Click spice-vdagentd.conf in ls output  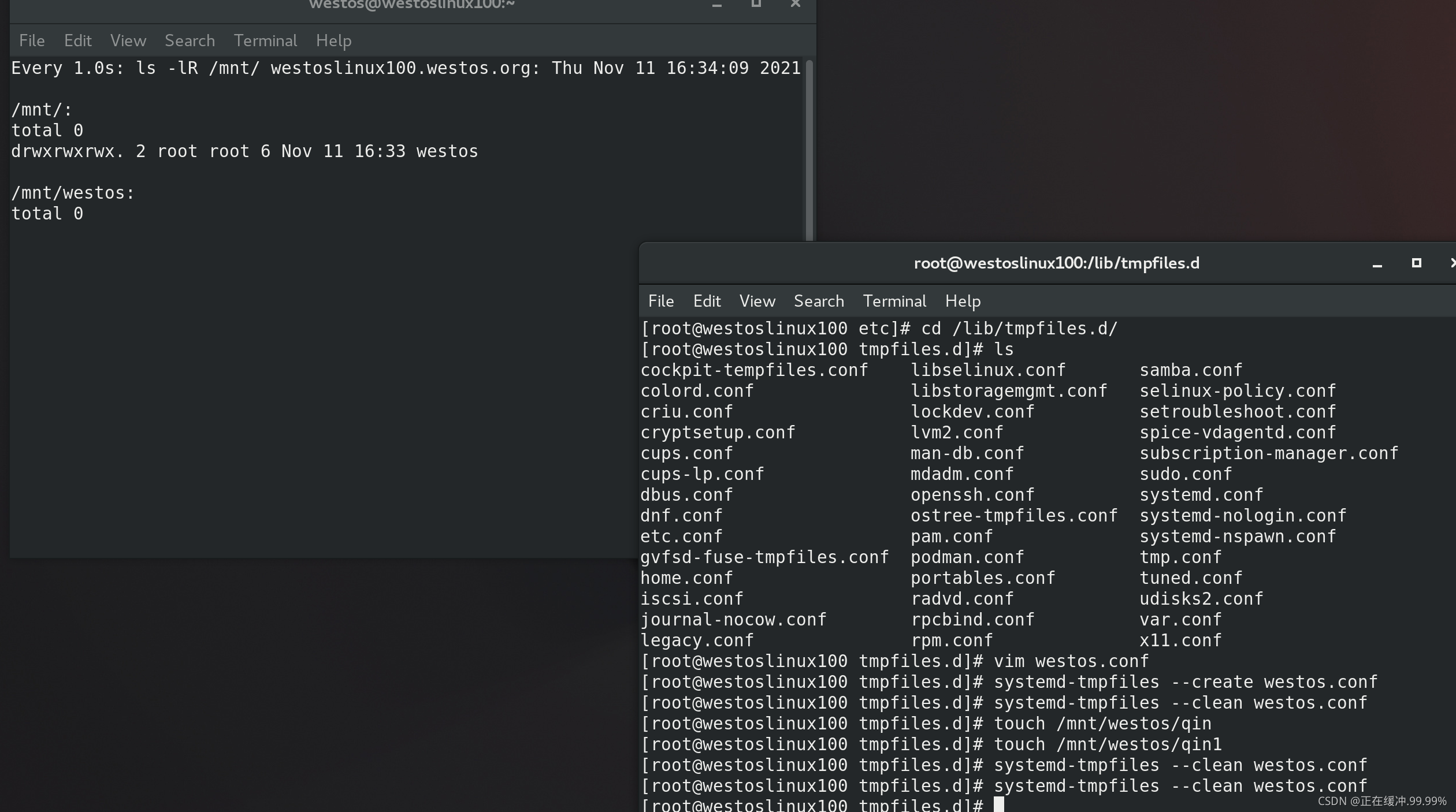(1238, 433)
